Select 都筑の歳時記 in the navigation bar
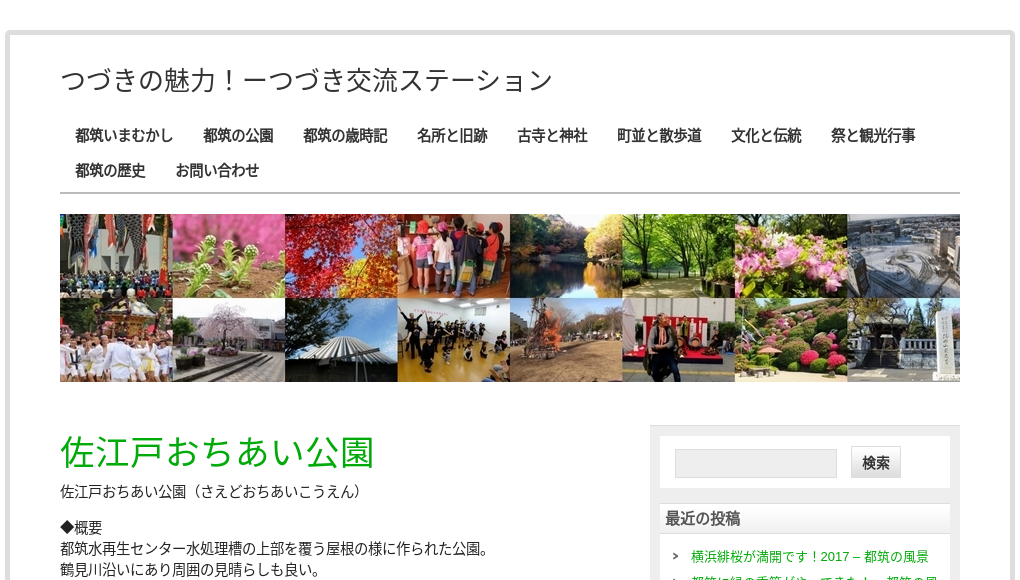 tap(345, 136)
